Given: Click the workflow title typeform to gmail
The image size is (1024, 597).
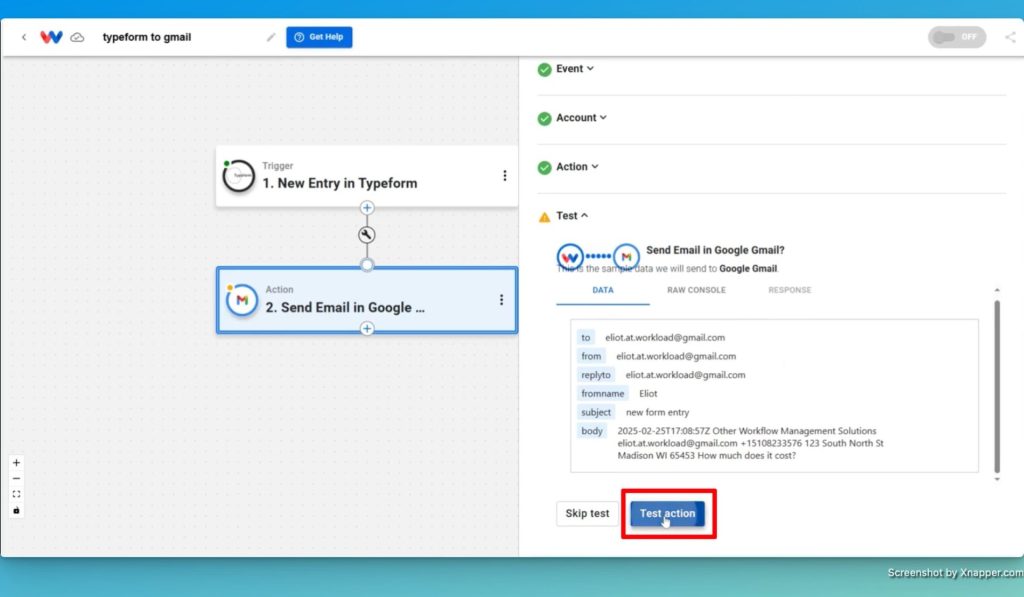Looking at the screenshot, I should (x=147, y=37).
